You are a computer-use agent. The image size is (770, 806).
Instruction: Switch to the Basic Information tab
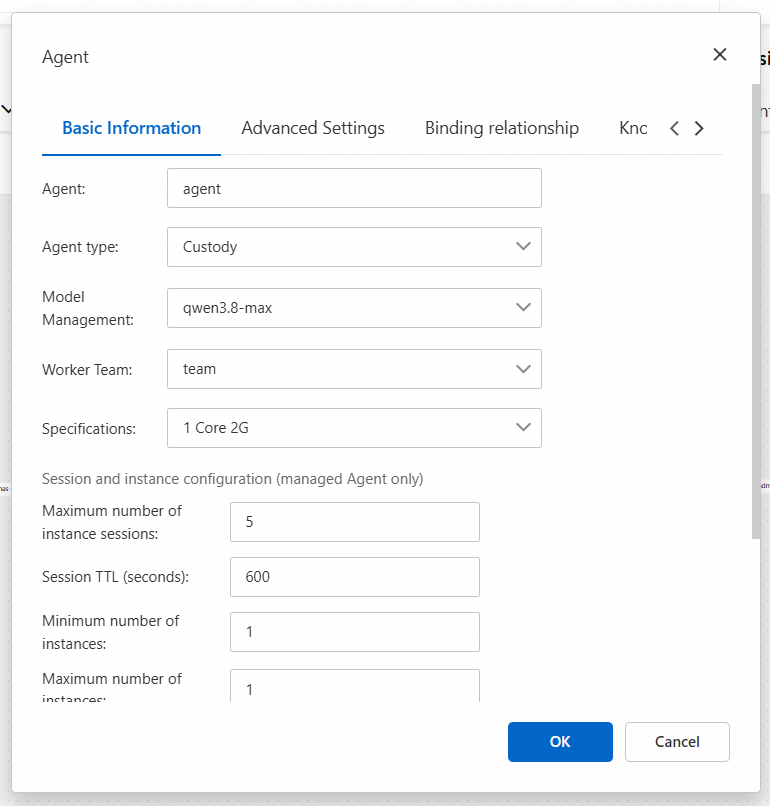[132, 128]
